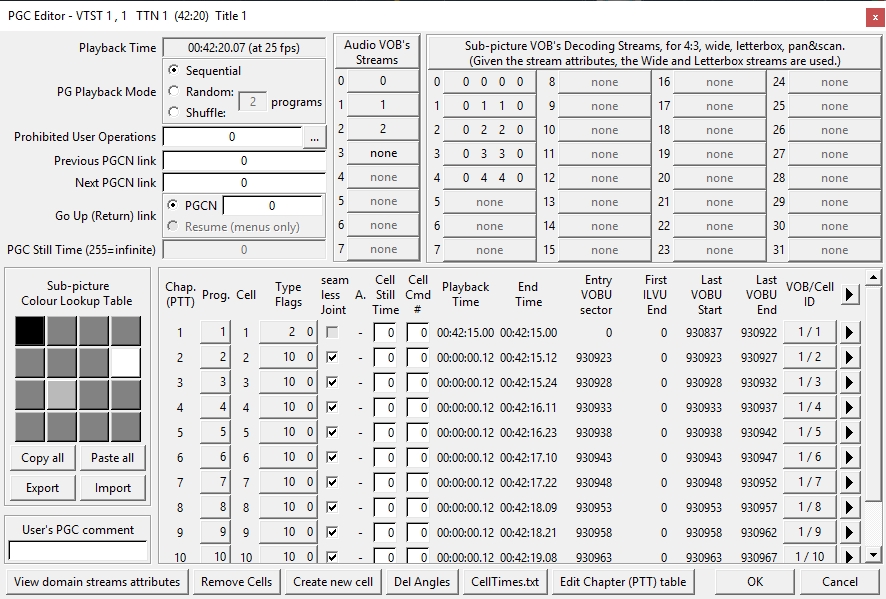Select Shuffle playback mode

(174, 112)
